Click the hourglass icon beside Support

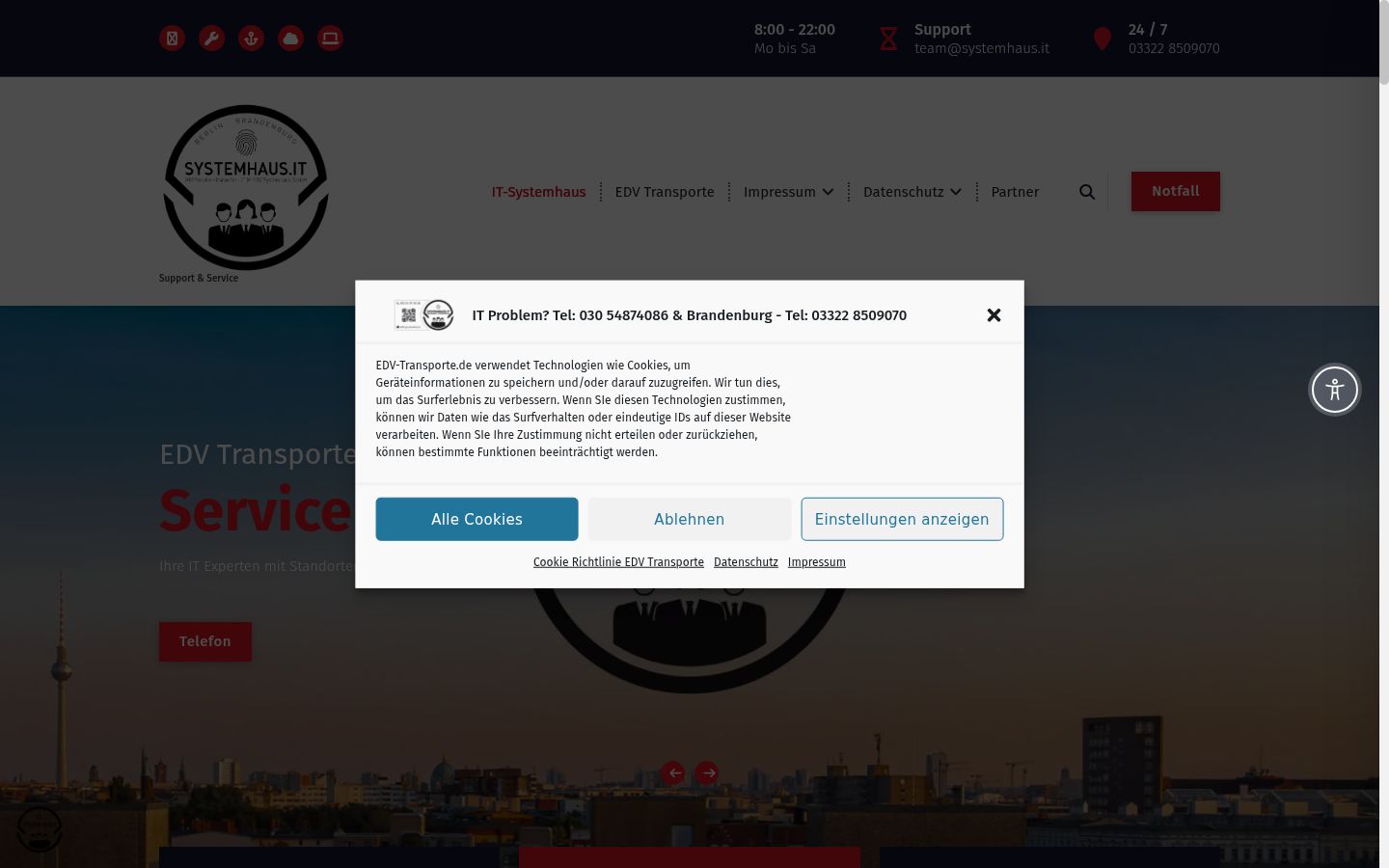click(888, 39)
